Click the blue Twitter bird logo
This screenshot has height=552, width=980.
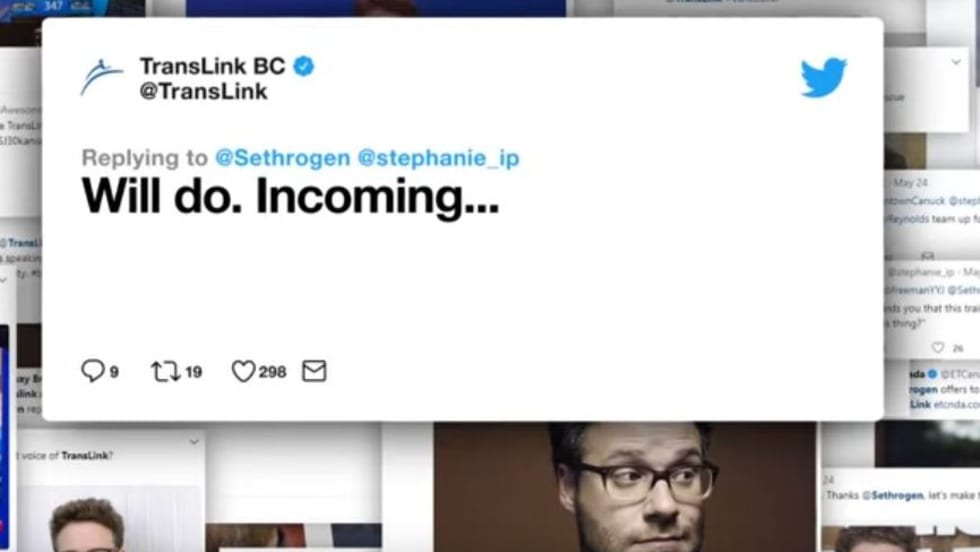[823, 78]
